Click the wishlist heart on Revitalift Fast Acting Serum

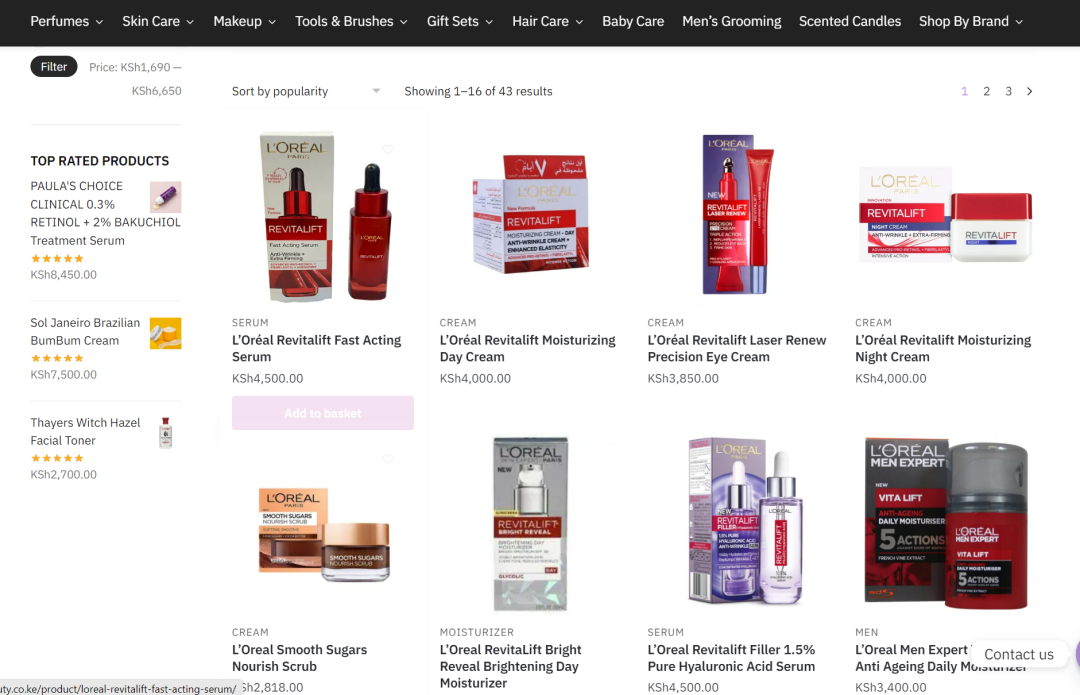click(x=388, y=149)
